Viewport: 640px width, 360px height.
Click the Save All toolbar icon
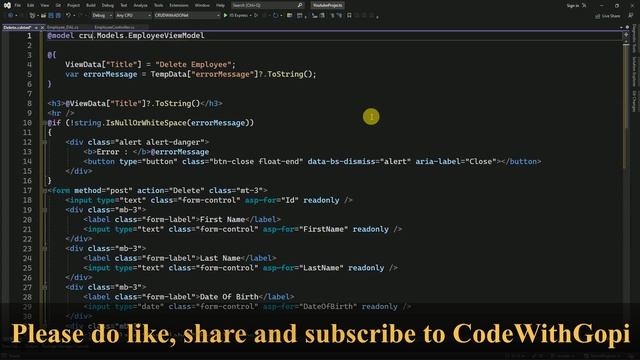pyautogui.click(x=58, y=16)
